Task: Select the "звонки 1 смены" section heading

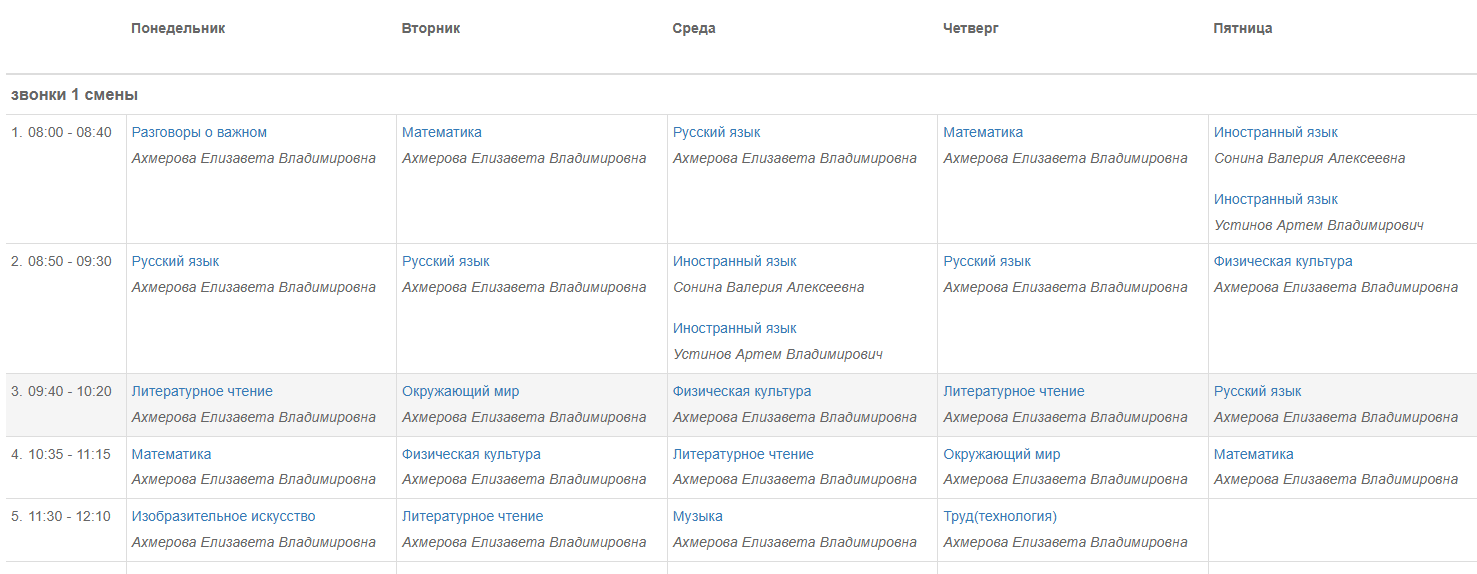Action: coord(74,95)
